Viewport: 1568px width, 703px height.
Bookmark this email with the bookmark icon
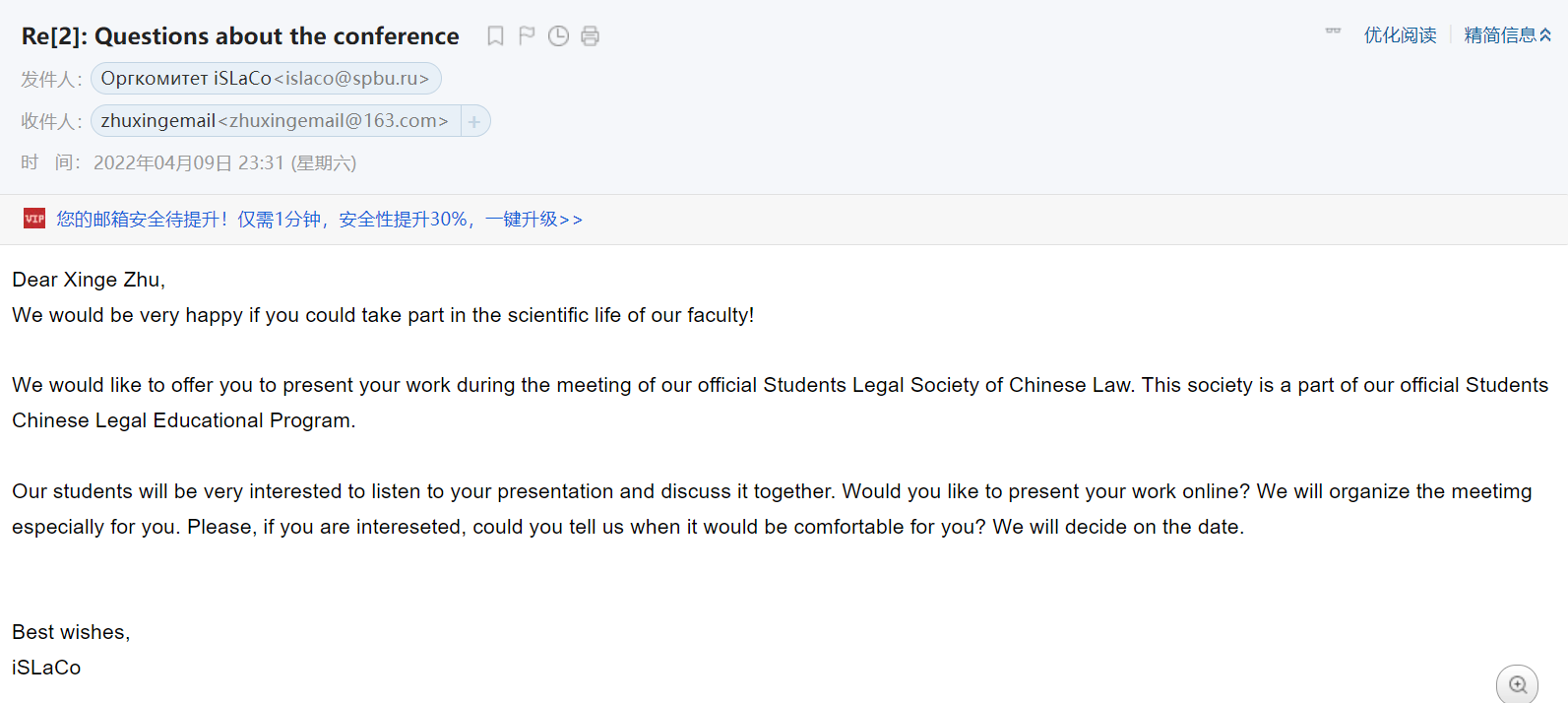pyautogui.click(x=495, y=36)
